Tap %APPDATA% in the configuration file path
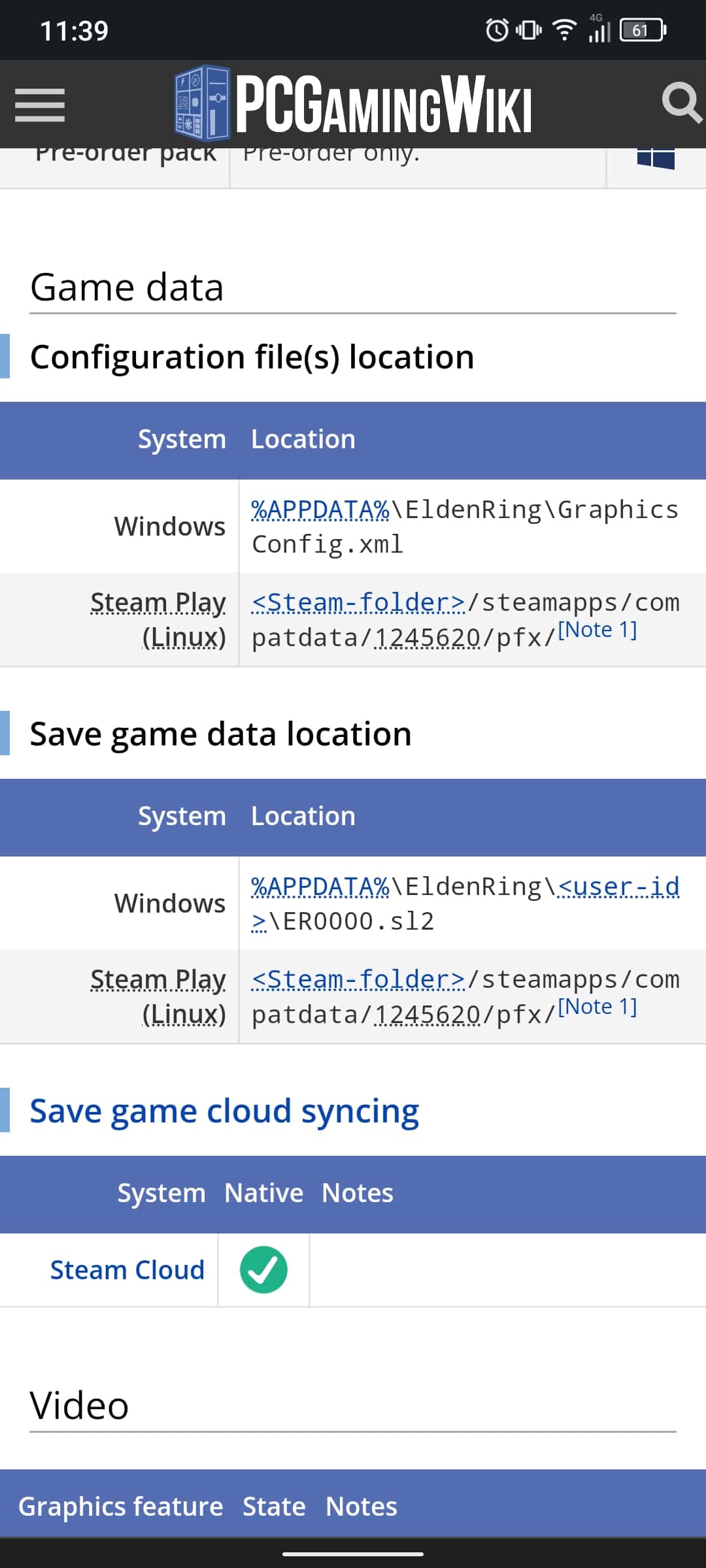This screenshot has width=706, height=1568. (x=320, y=510)
